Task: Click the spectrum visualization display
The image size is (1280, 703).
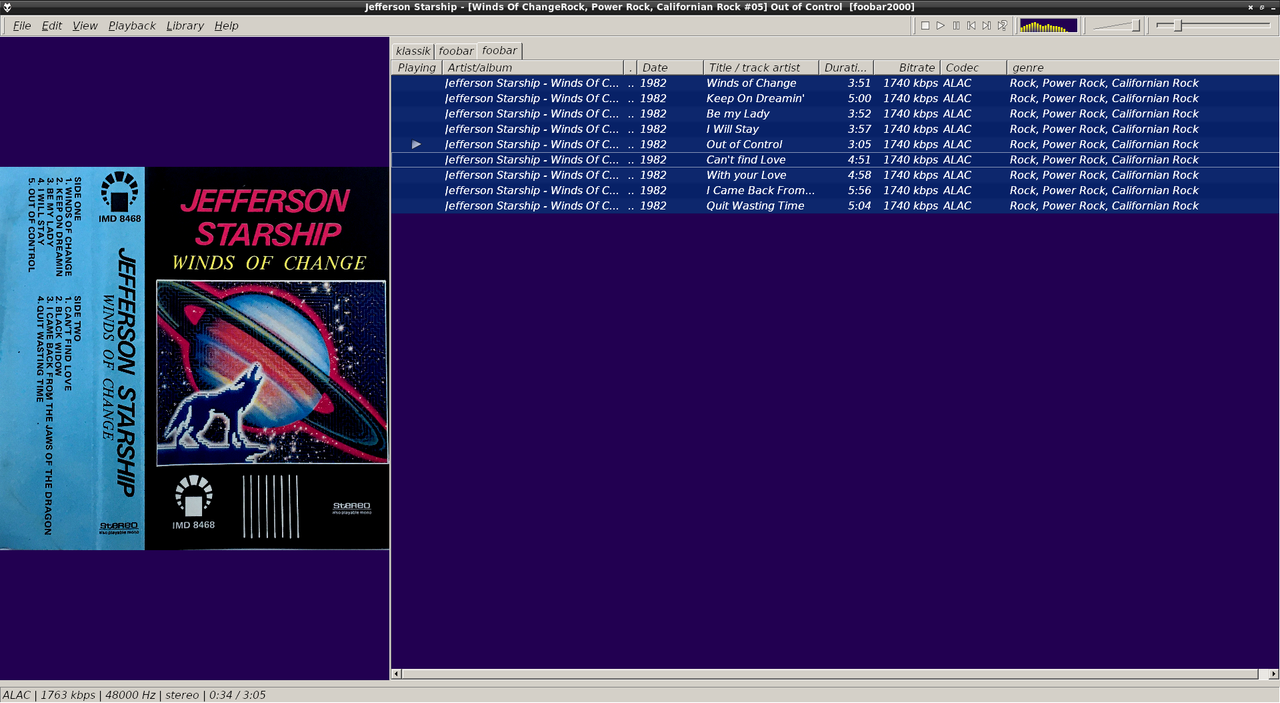Action: (1048, 25)
